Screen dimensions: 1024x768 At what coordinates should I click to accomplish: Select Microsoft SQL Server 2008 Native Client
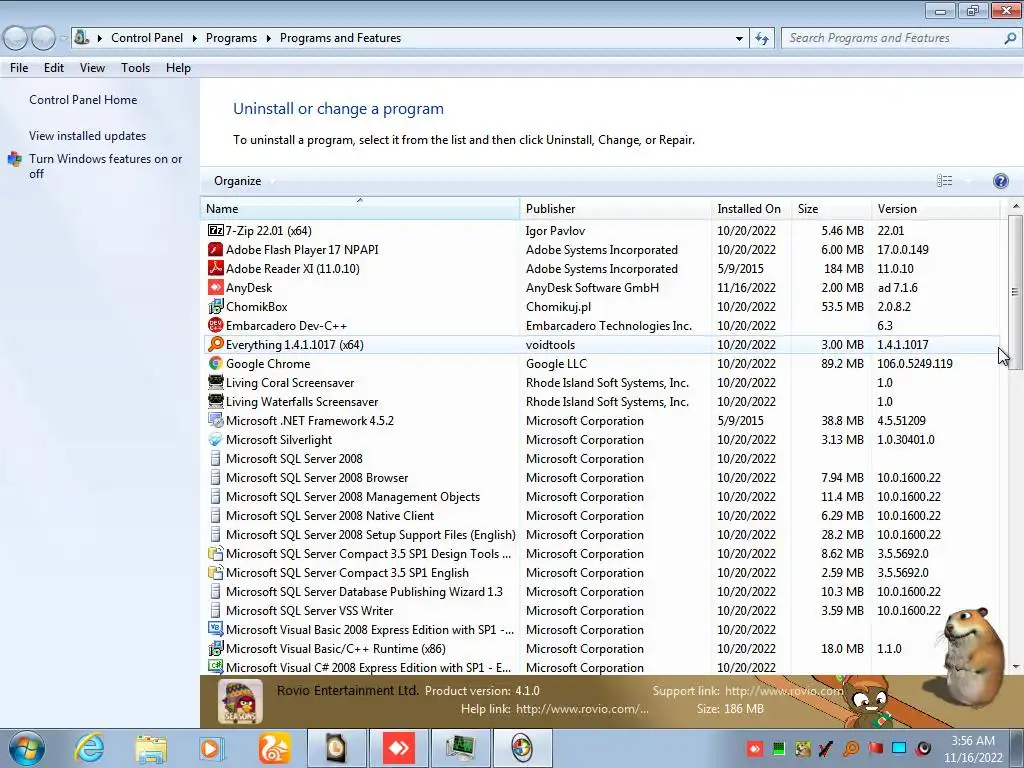[x=600, y=515]
